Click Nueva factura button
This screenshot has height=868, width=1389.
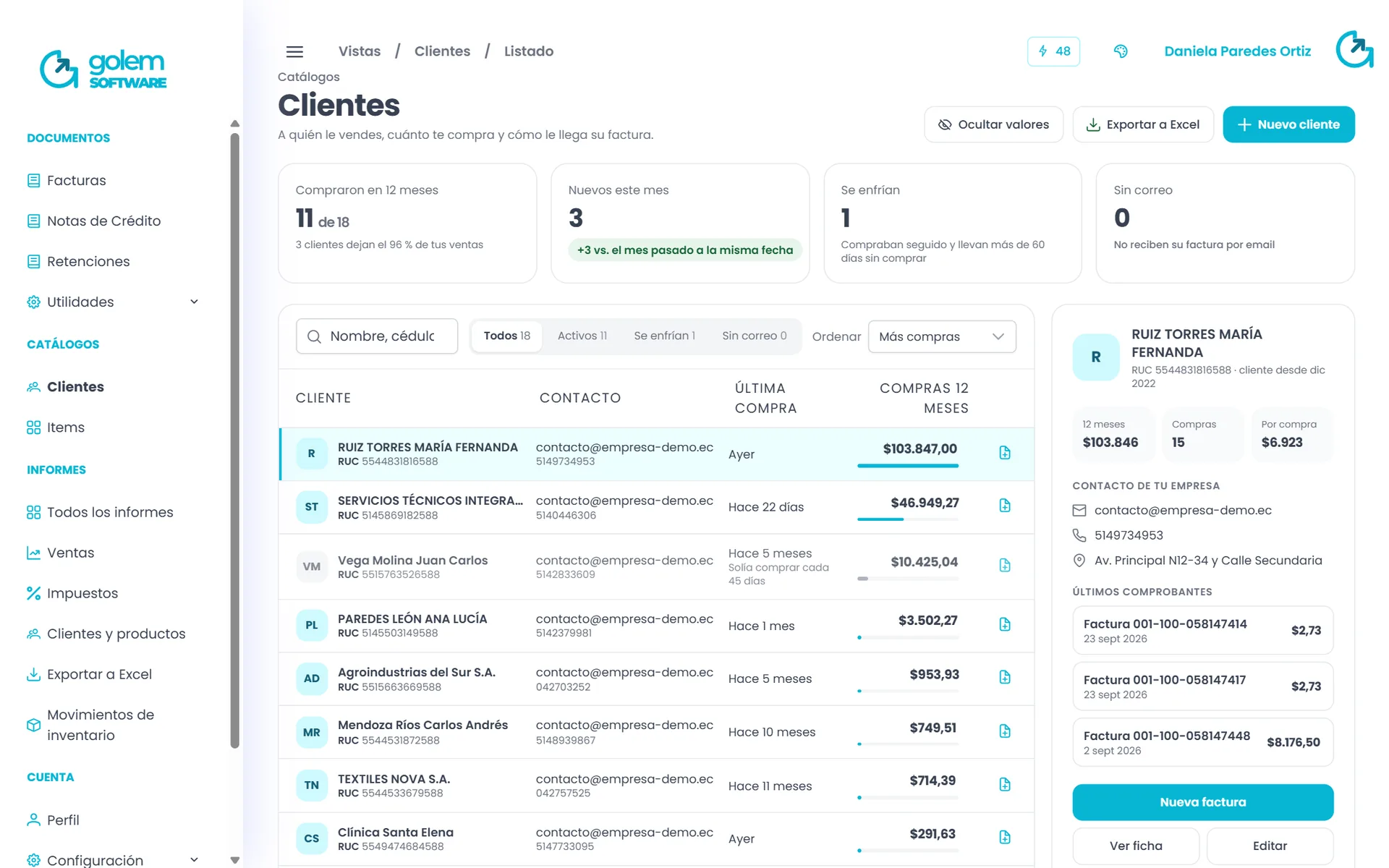click(1202, 802)
